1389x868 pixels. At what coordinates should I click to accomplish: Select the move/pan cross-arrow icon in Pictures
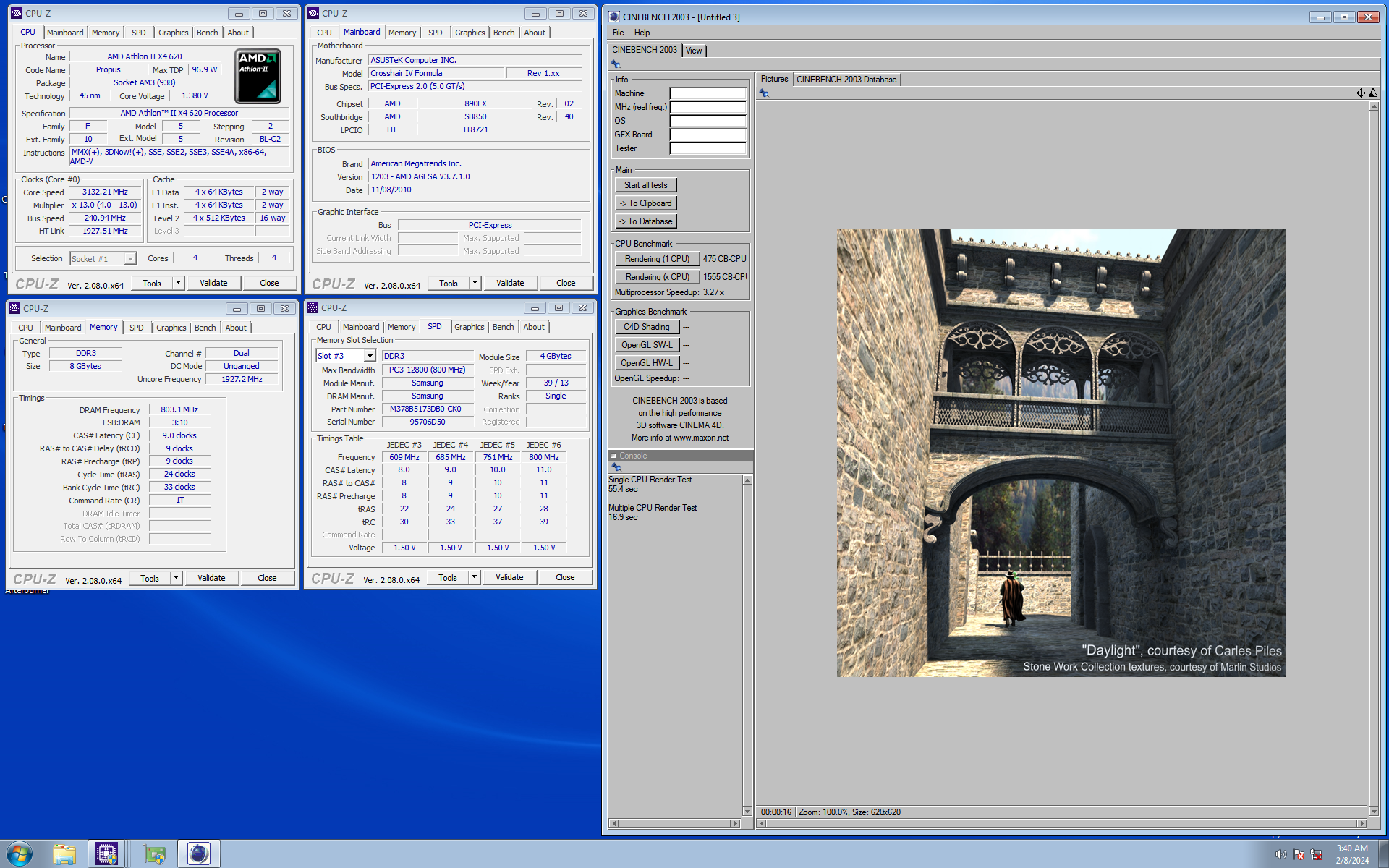1361,93
